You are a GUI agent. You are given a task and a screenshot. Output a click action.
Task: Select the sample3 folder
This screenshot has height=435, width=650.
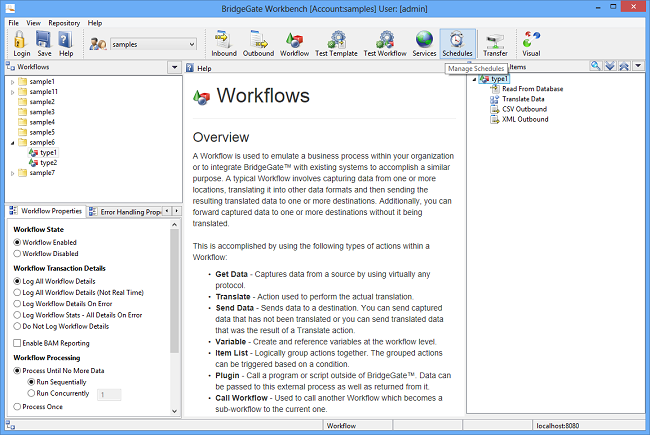[36, 112]
